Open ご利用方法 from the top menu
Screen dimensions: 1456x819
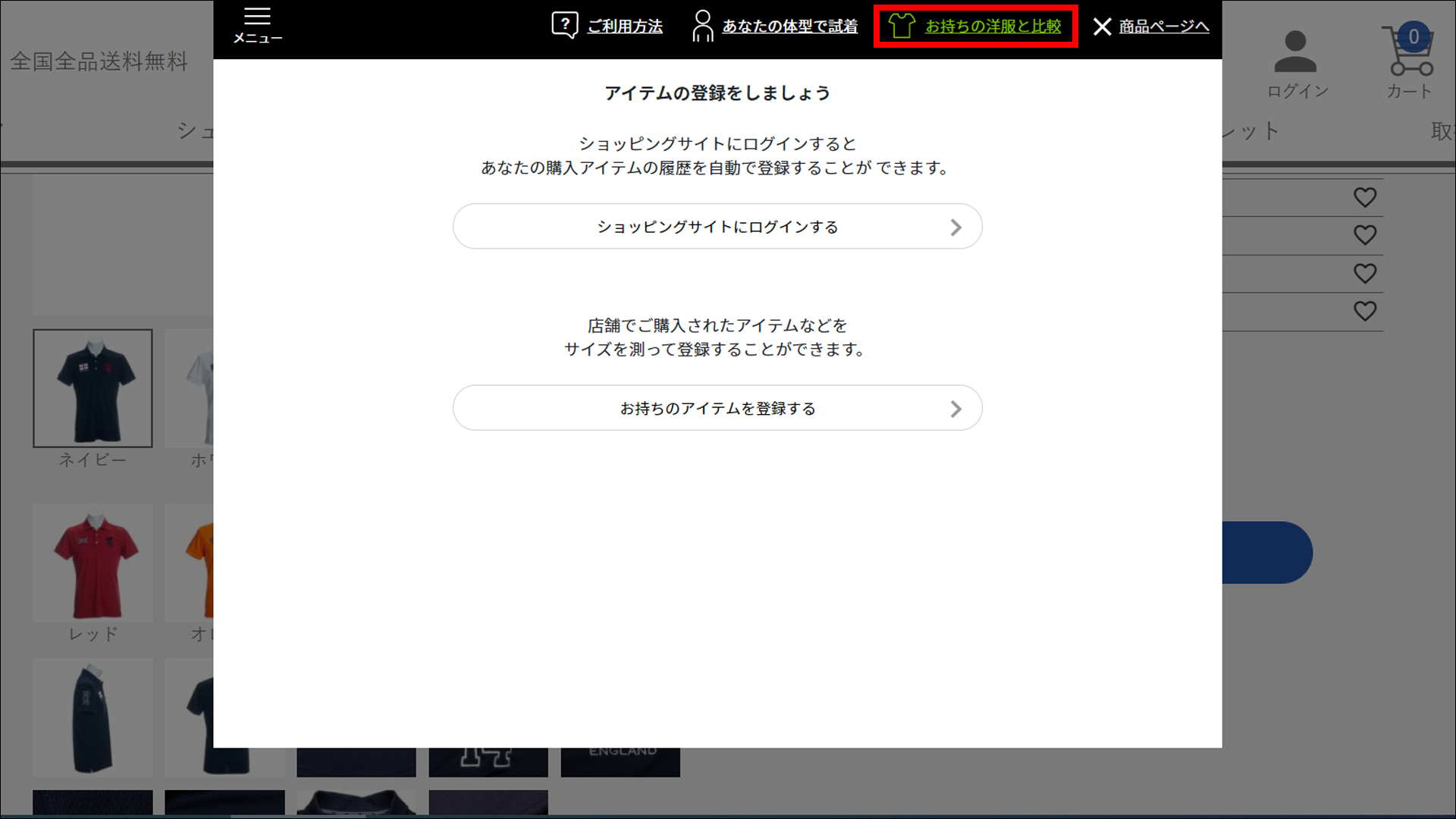(x=623, y=25)
